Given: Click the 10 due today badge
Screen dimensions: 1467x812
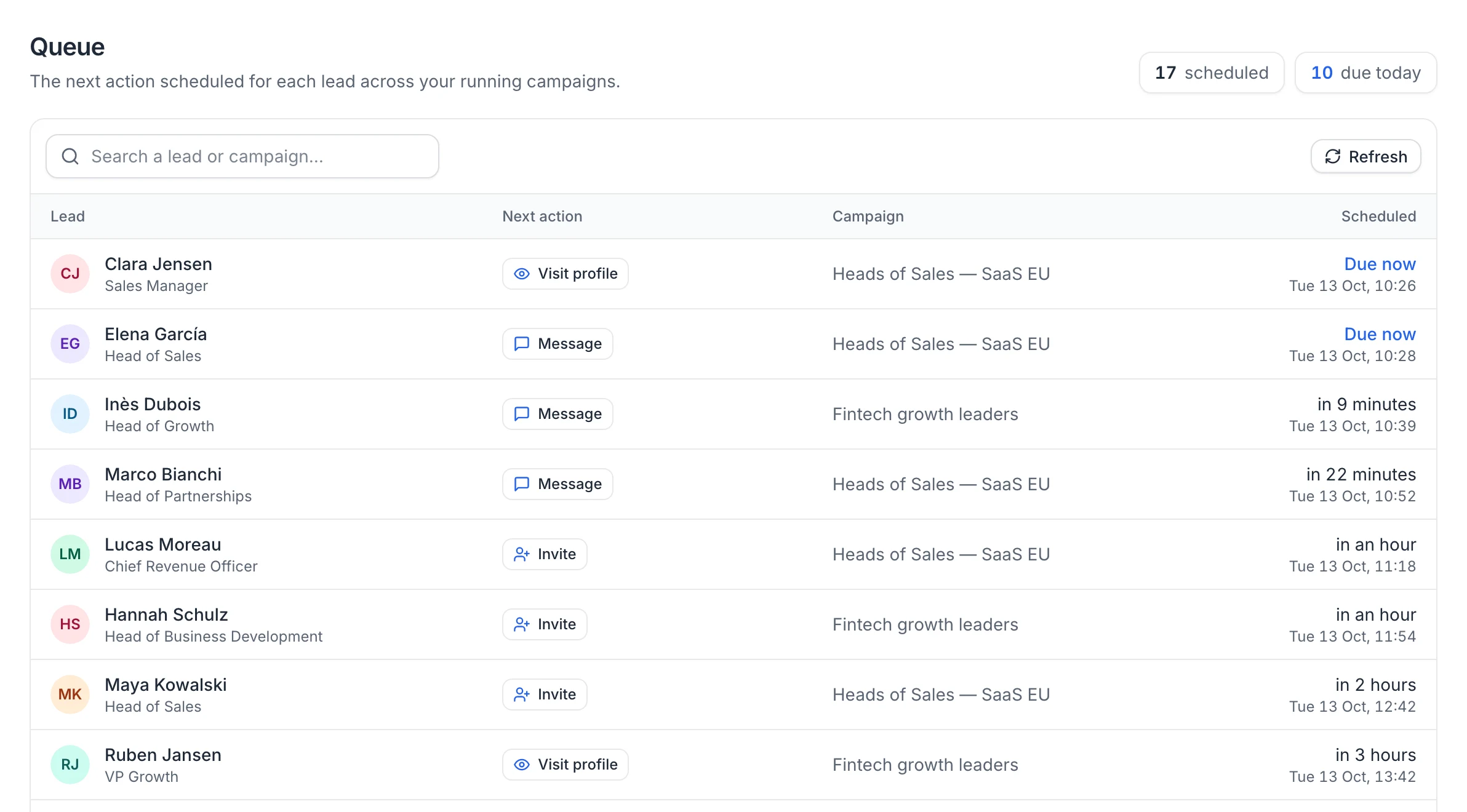Looking at the screenshot, I should (1365, 73).
